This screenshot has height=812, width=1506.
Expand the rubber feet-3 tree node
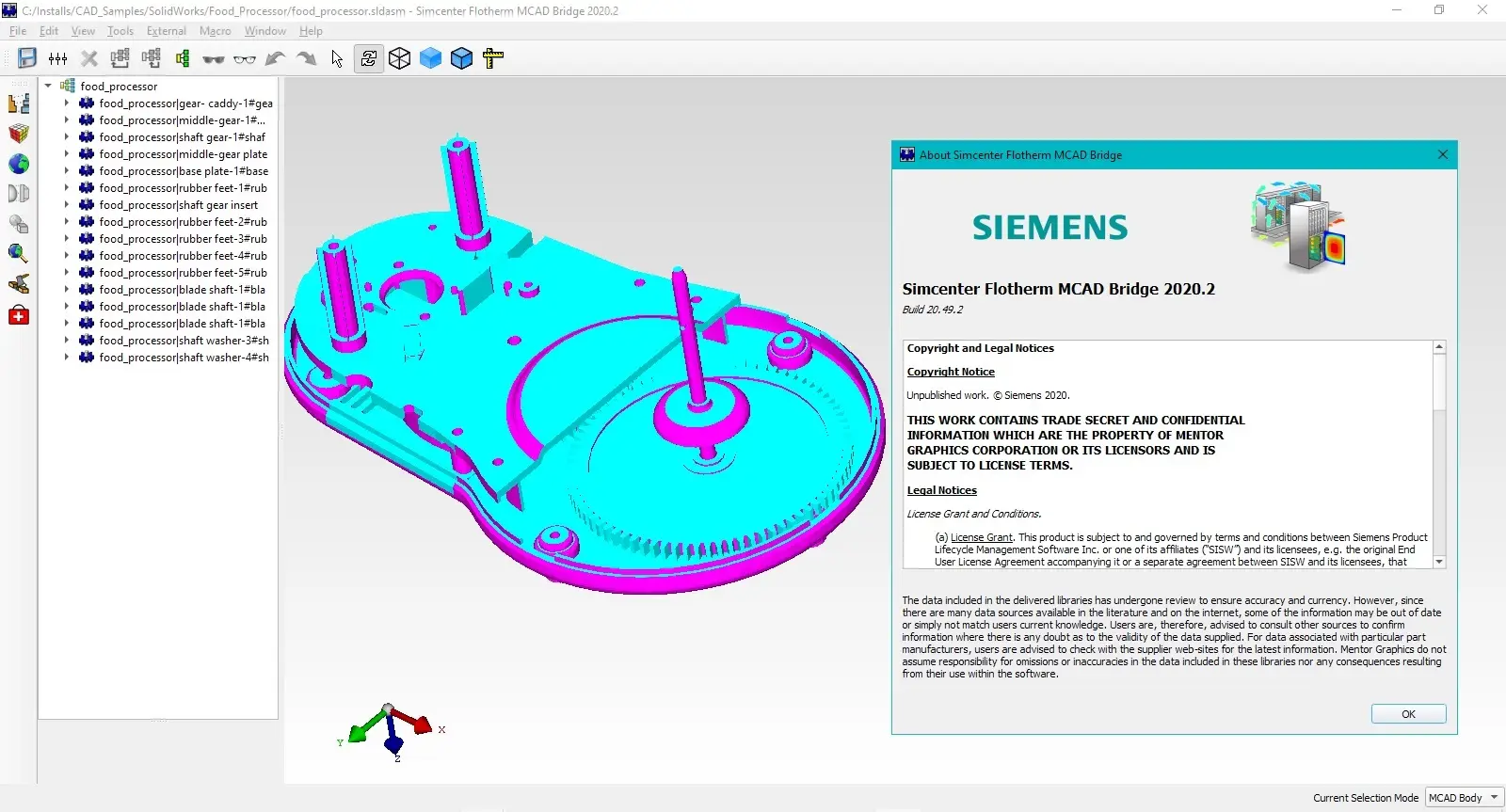coord(66,239)
